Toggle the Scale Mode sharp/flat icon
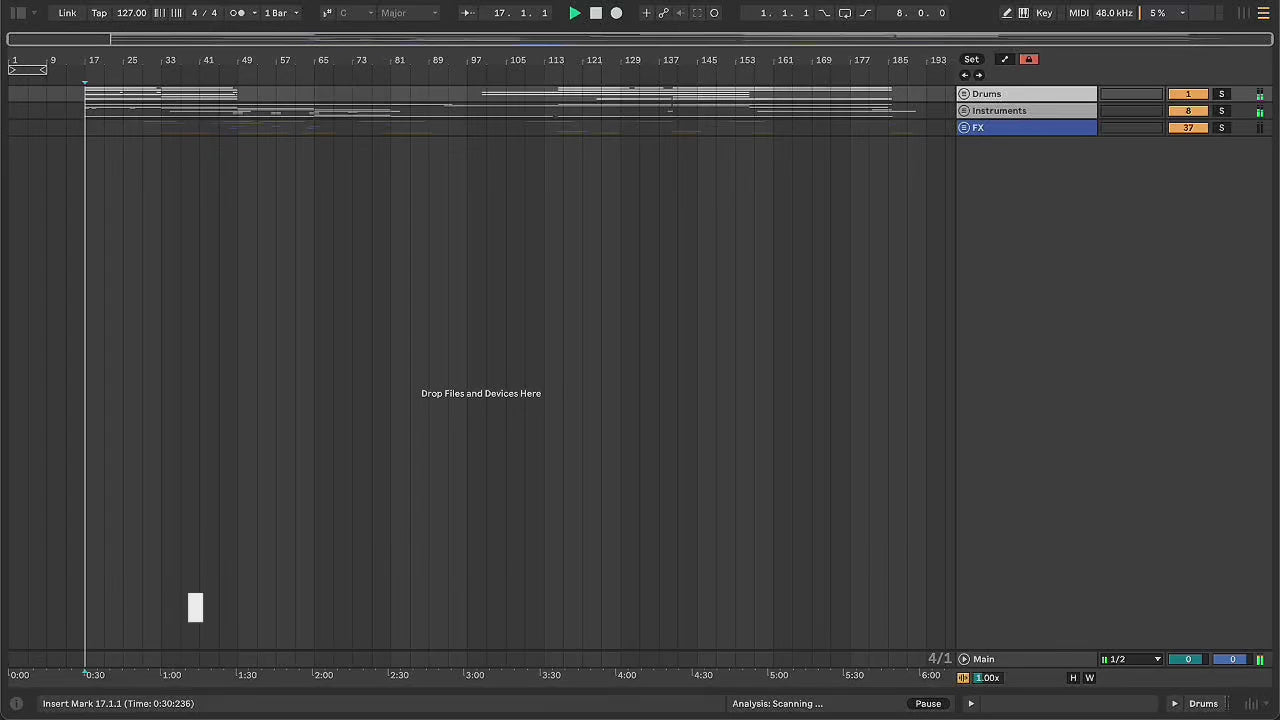The width and height of the screenshot is (1280, 720). click(x=327, y=13)
